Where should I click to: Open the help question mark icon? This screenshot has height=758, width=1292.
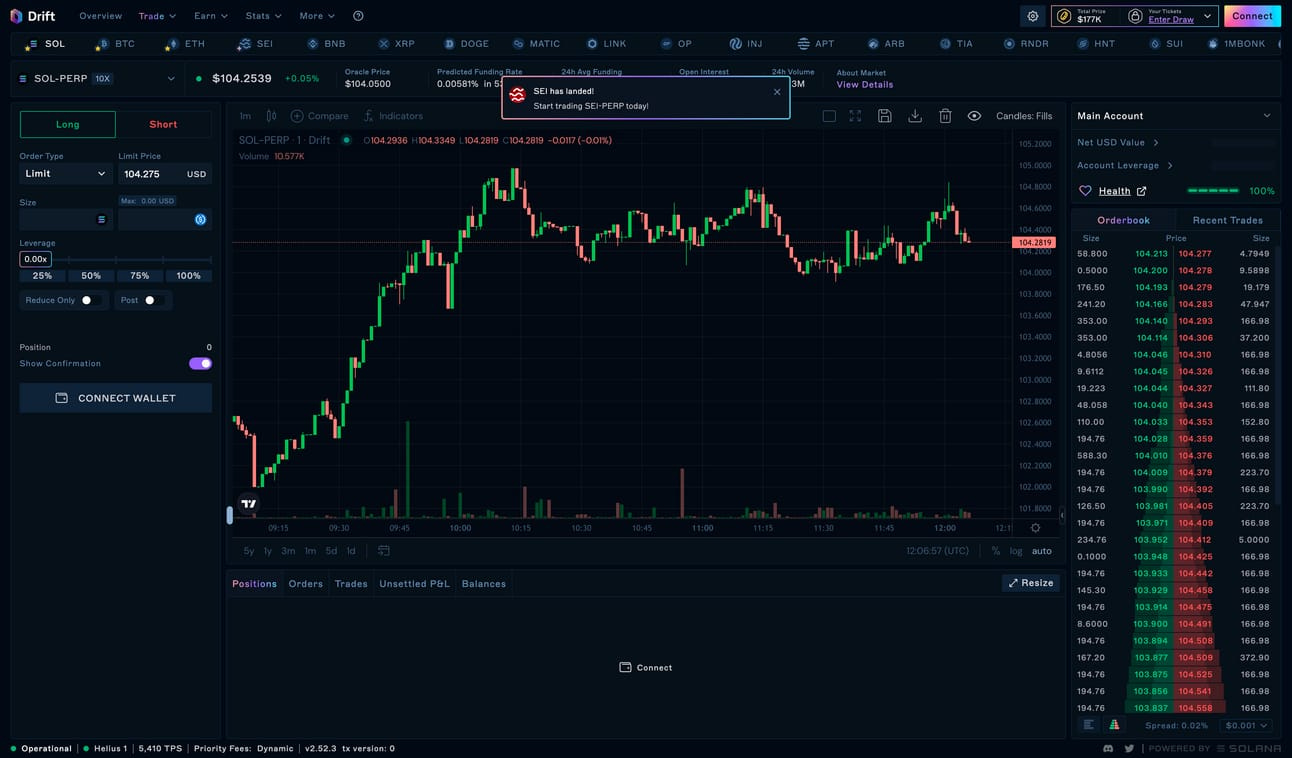pyautogui.click(x=359, y=16)
